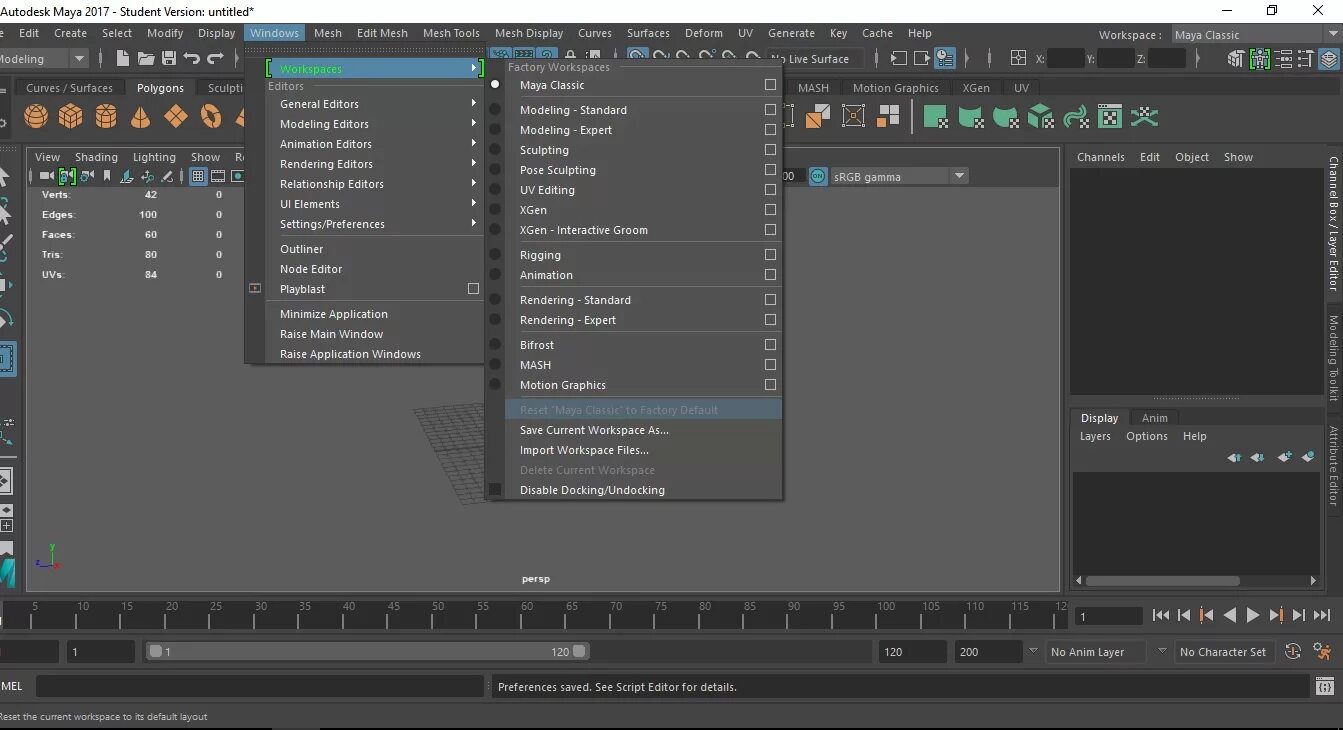The height and width of the screenshot is (730, 1343).
Task: Open the Mesh Tools menu
Action: coord(451,33)
